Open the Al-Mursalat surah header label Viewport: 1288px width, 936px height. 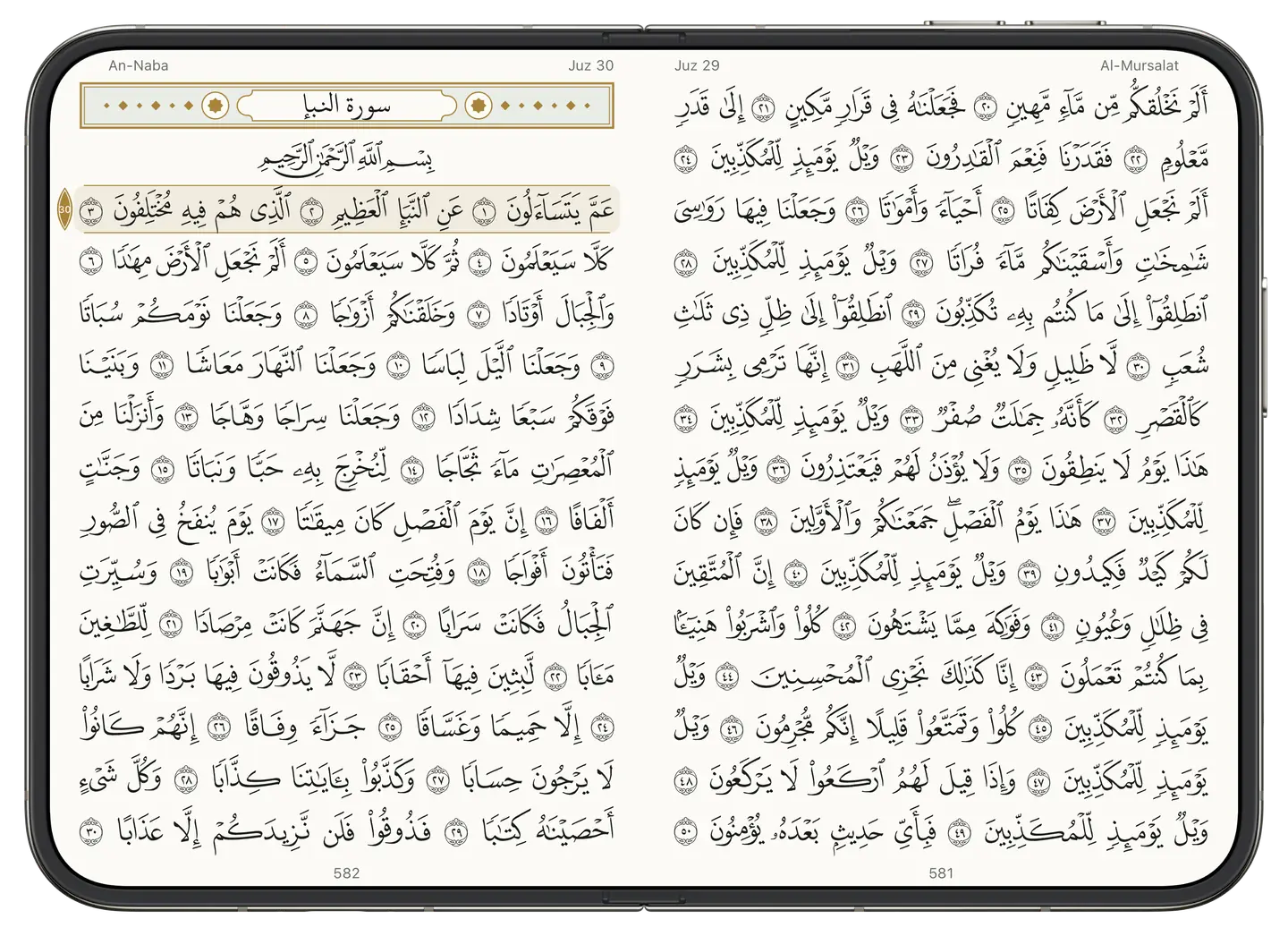(1140, 65)
